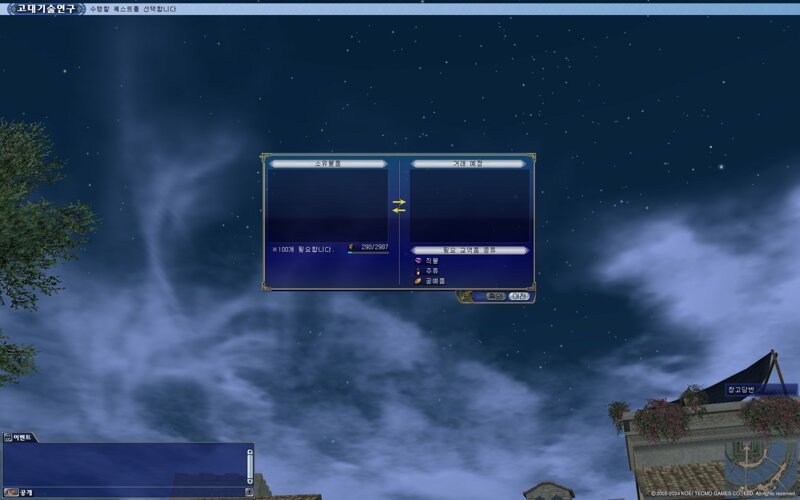Viewport: 800px width, 500px height.
Task: Click the warehouse keeper (창고당번) name label
Action: [x=741, y=390]
